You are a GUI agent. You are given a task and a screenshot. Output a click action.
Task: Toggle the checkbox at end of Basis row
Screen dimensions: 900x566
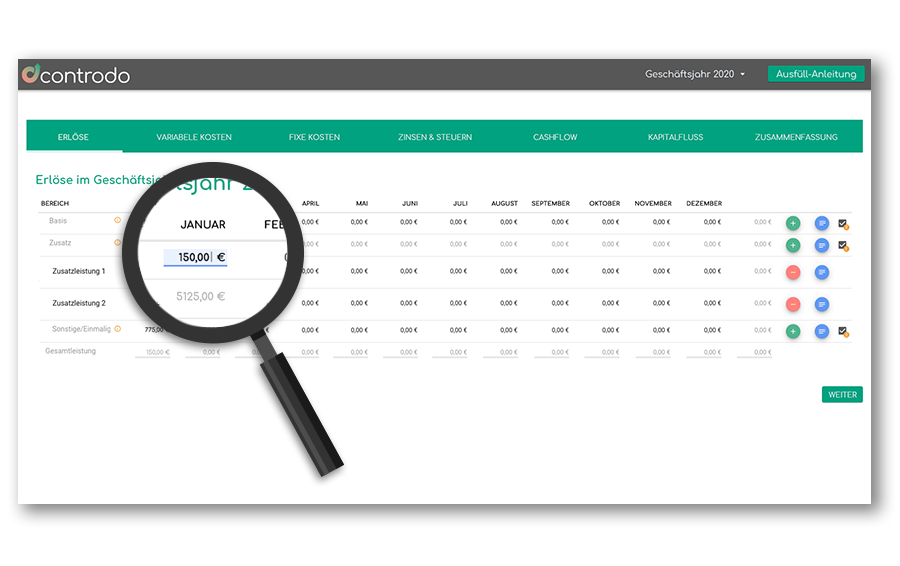(x=842, y=223)
